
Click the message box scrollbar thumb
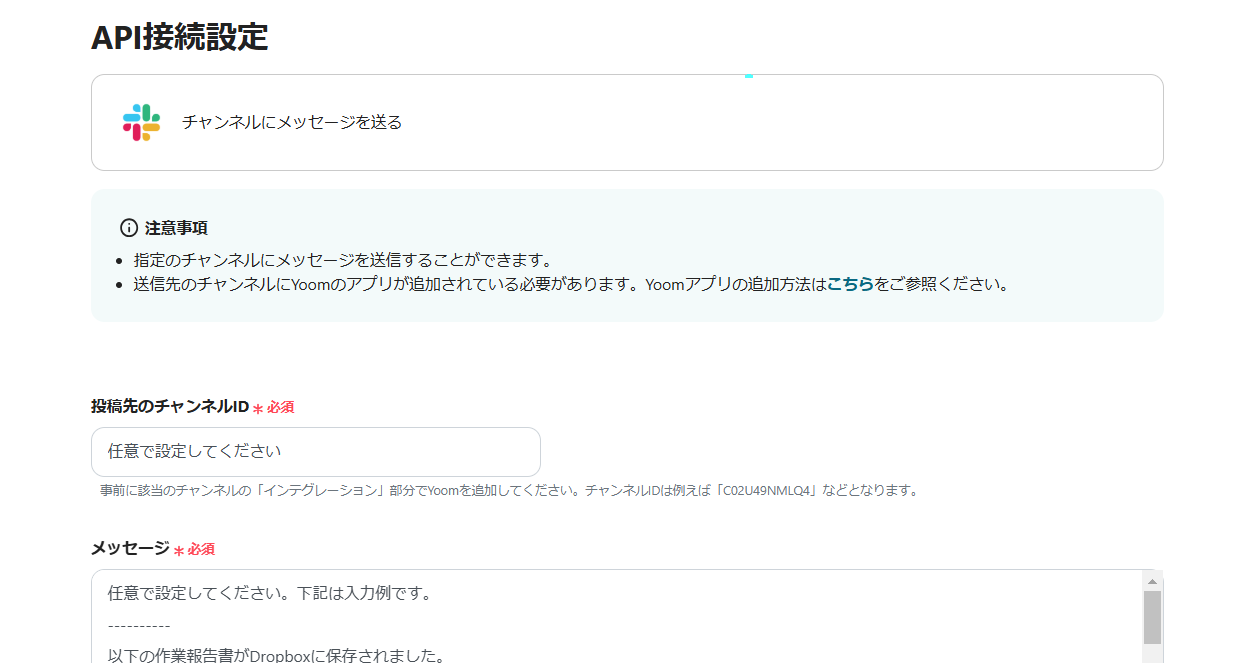(1152, 617)
